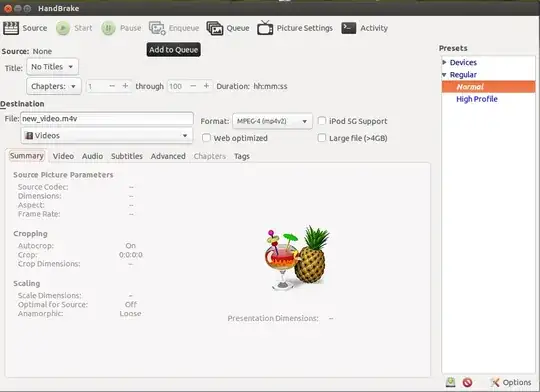Image resolution: width=540 pixels, height=392 pixels.
Task: Toggle the Web optimized checkbox
Action: (x=206, y=138)
